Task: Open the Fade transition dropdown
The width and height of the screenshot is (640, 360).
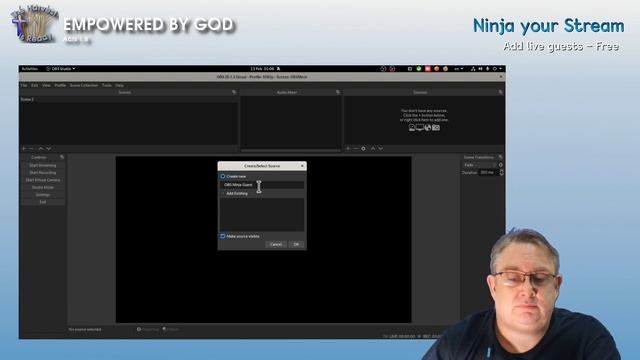Action: [480, 165]
